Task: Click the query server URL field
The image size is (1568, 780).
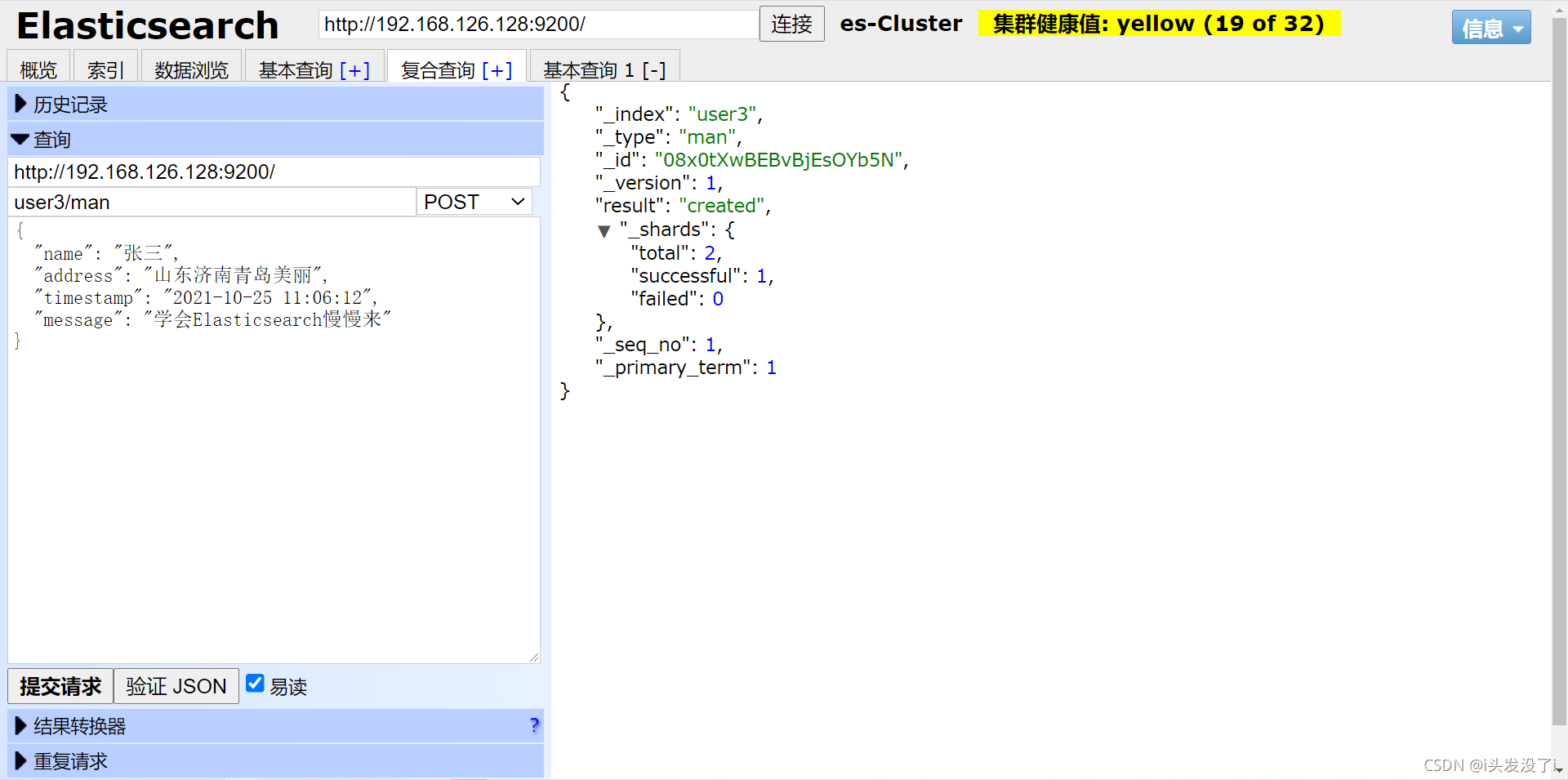Action: (x=274, y=172)
